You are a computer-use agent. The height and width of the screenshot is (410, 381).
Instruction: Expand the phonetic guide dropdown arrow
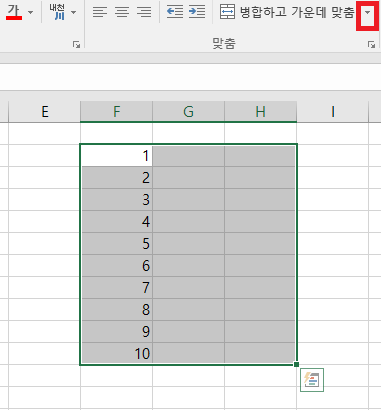click(x=74, y=13)
